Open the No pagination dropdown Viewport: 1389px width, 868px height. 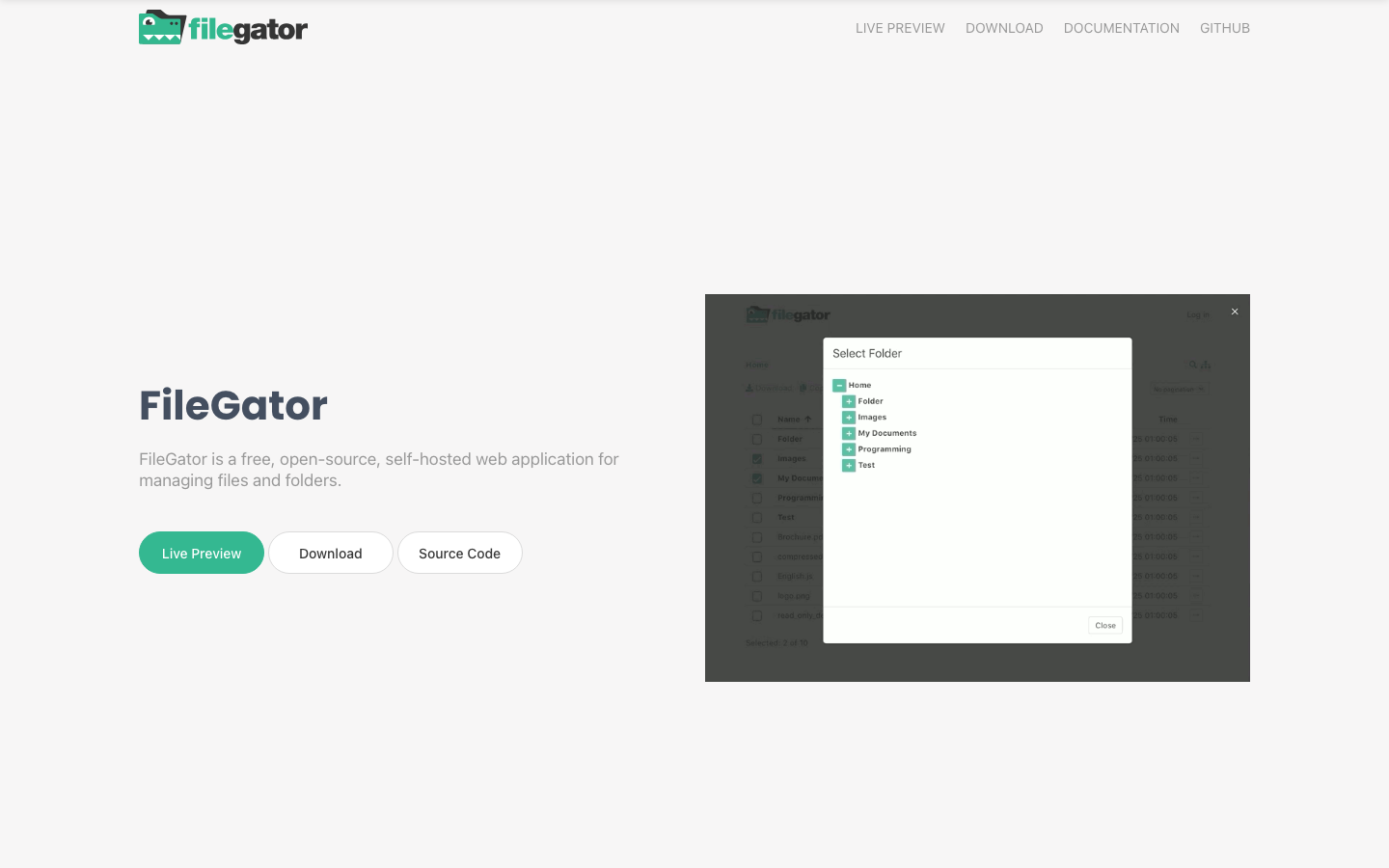[1178, 390]
